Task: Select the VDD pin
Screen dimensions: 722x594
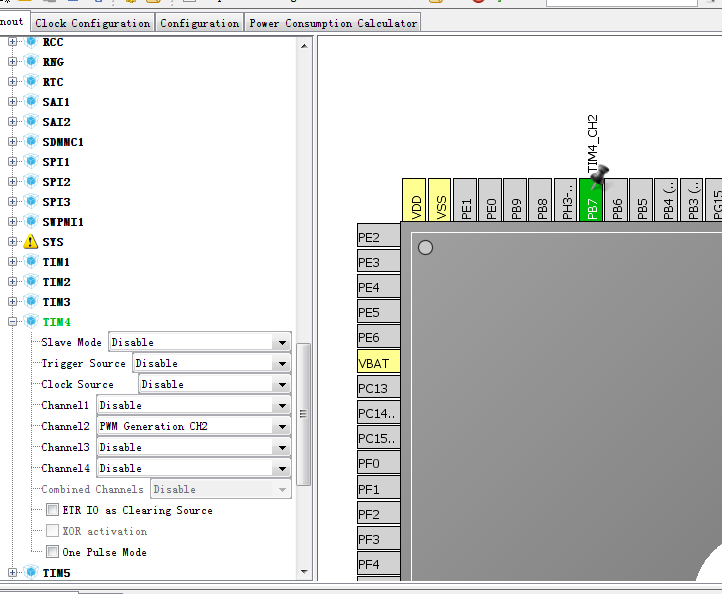Action: [x=414, y=200]
